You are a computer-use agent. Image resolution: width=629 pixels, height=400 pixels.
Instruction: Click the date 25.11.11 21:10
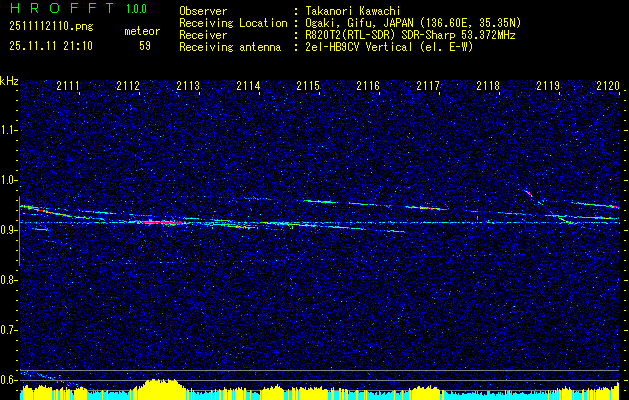coord(51,46)
